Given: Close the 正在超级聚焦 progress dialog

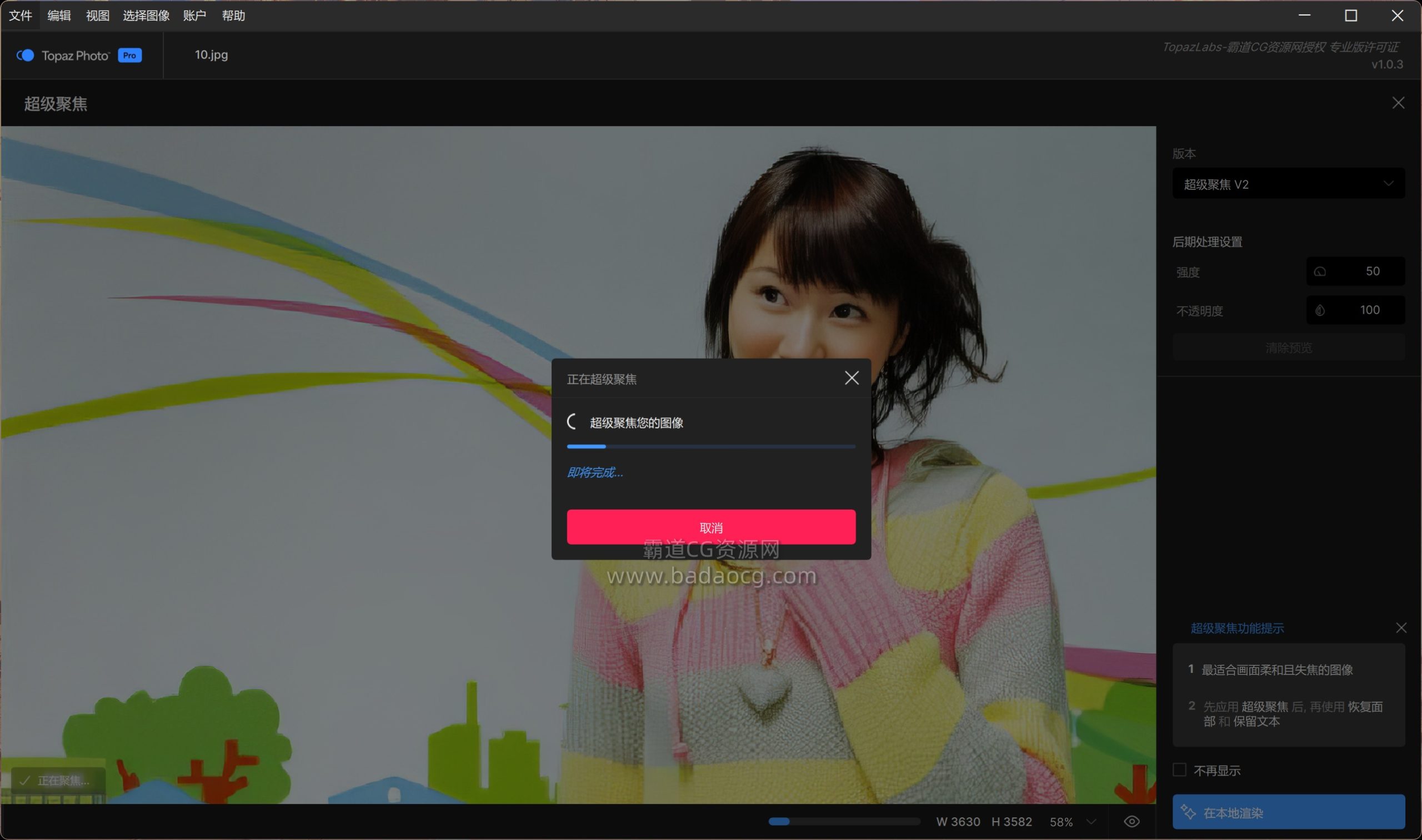Looking at the screenshot, I should [x=851, y=378].
